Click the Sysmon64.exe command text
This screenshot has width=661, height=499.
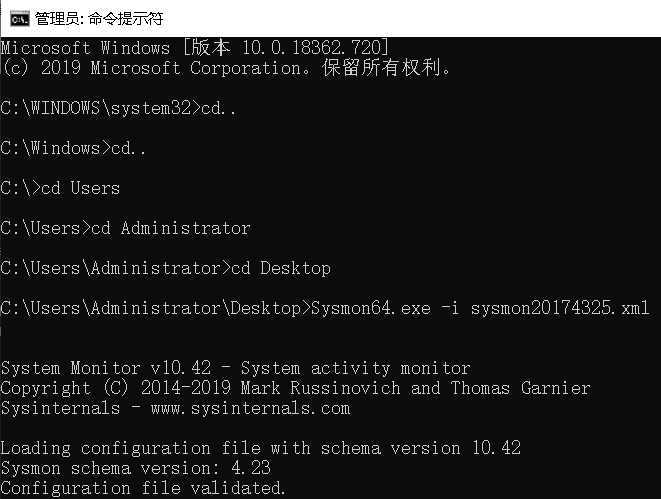(371, 308)
